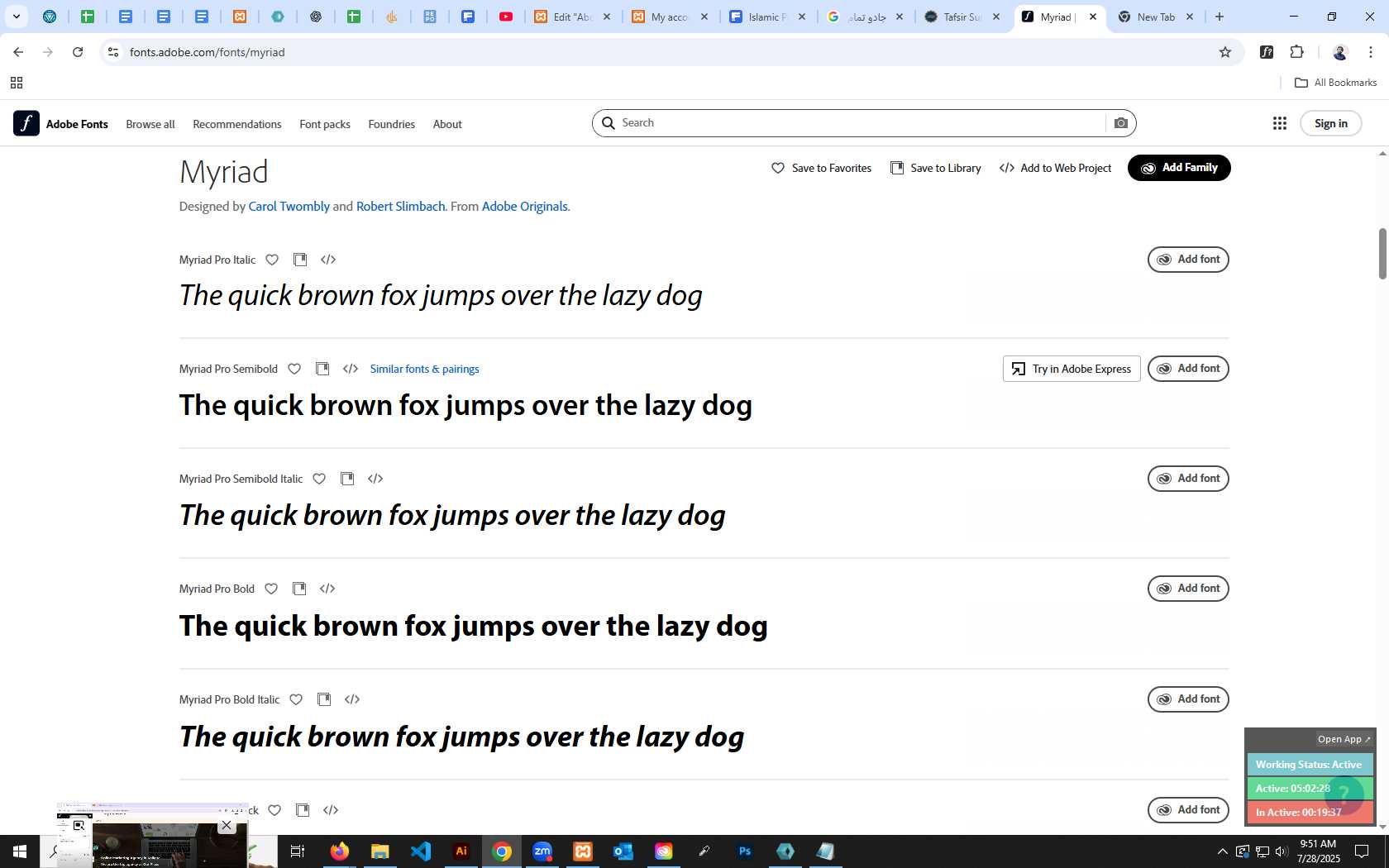The image size is (1389, 868).
Task: Show hidden system tray icons chevron
Action: (1223, 851)
